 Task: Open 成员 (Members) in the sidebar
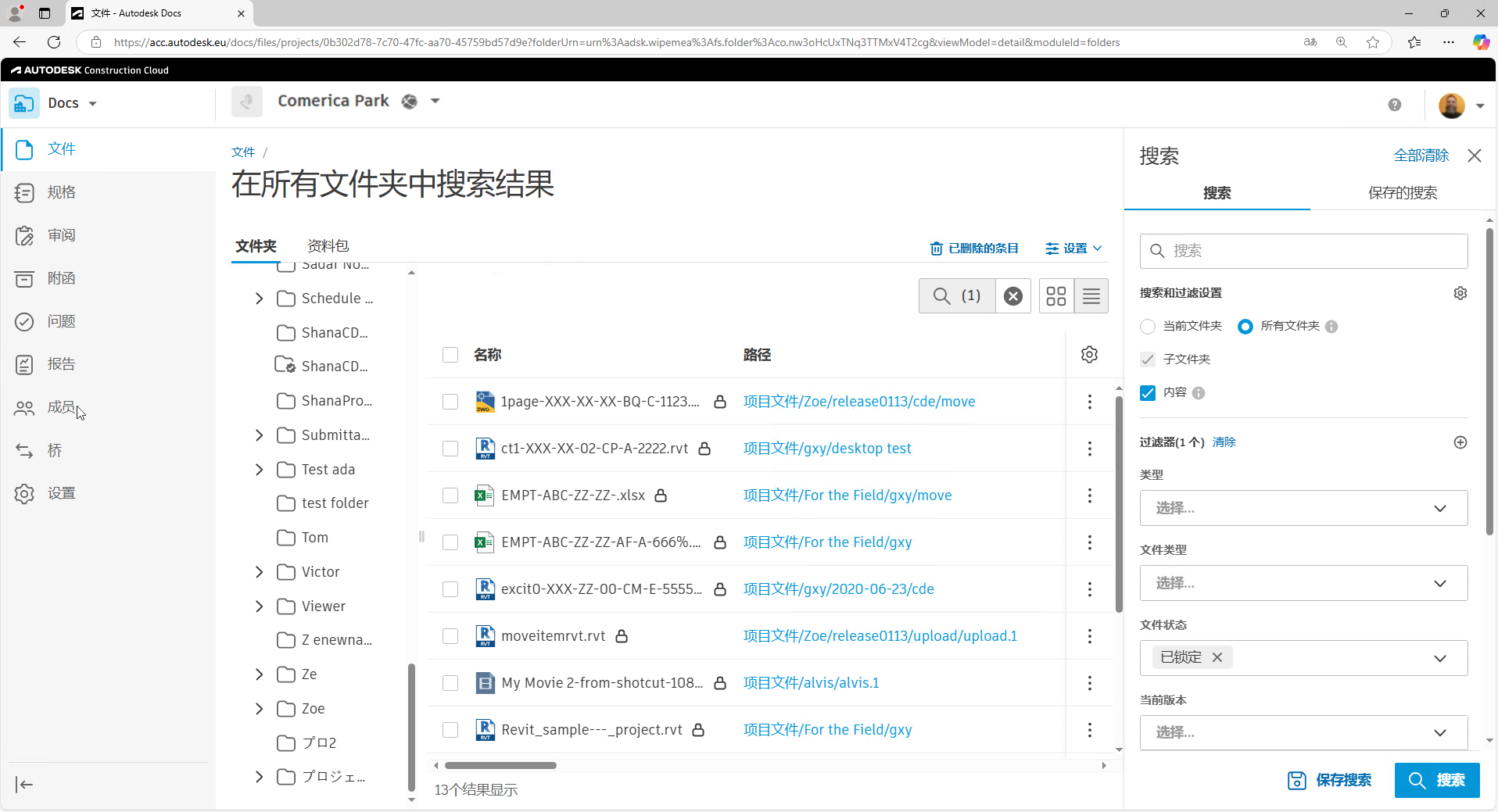pyautogui.click(x=61, y=407)
